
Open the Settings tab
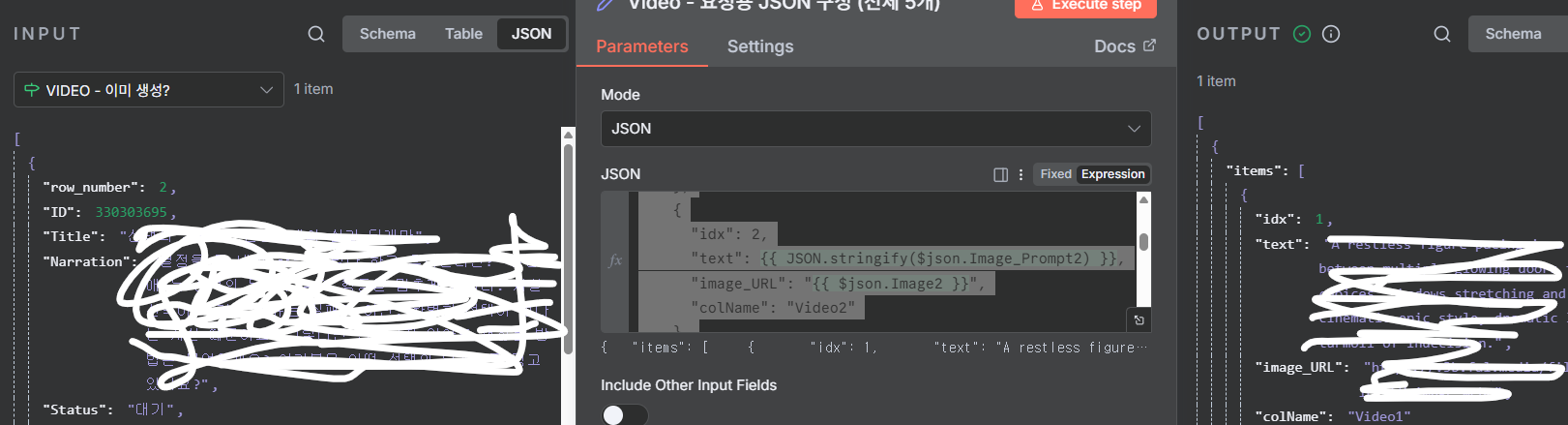coord(760,46)
